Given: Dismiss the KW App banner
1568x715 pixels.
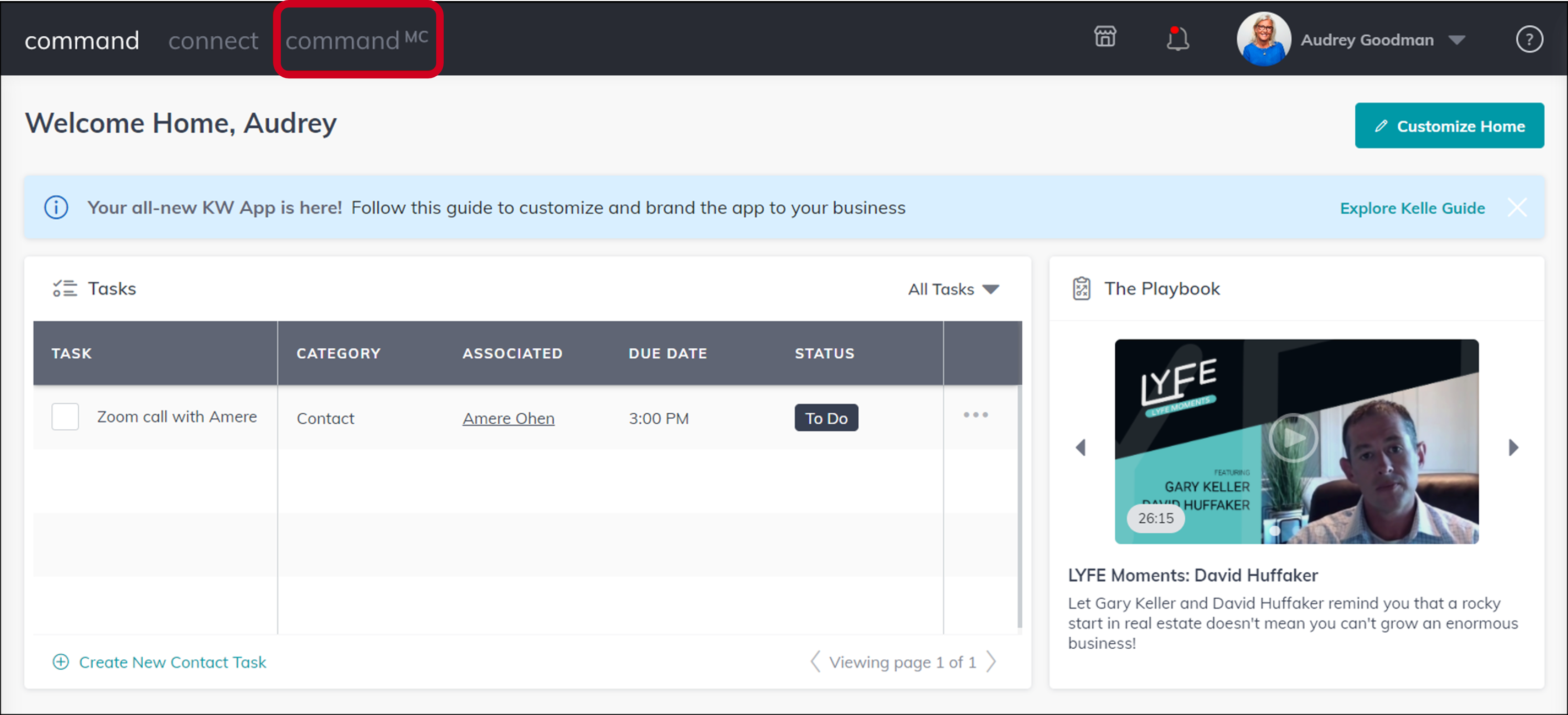Looking at the screenshot, I should click(1517, 208).
